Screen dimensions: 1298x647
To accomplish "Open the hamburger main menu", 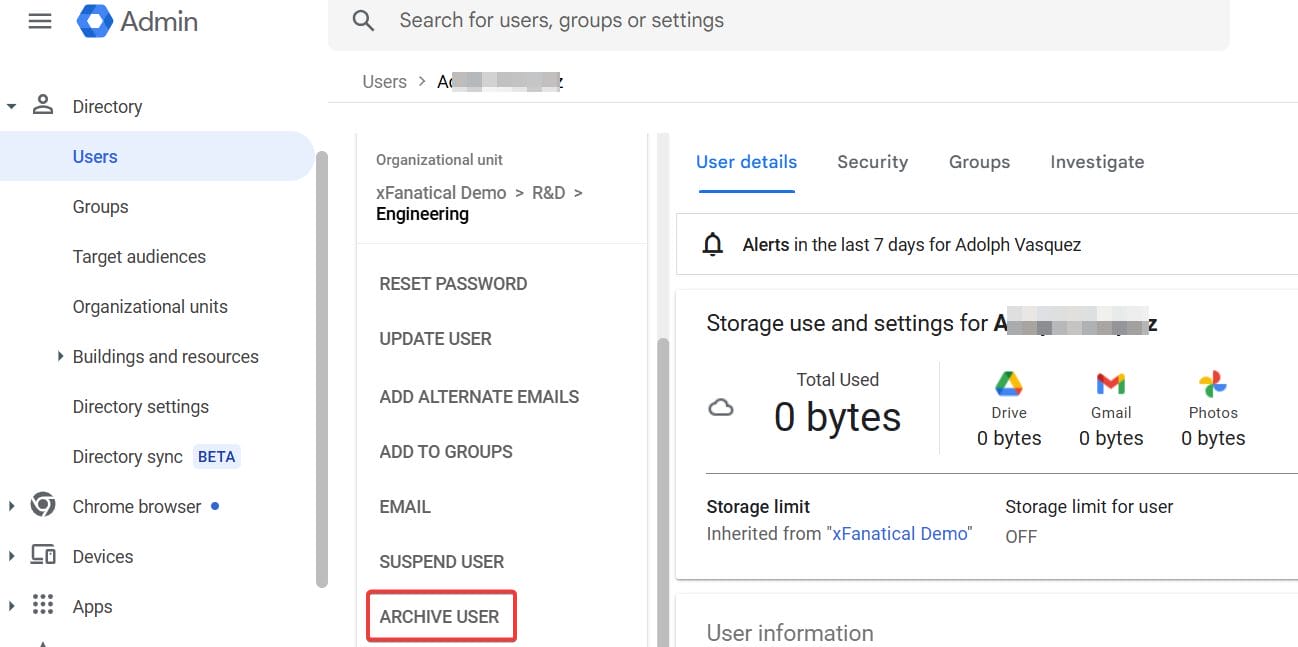I will [x=40, y=20].
